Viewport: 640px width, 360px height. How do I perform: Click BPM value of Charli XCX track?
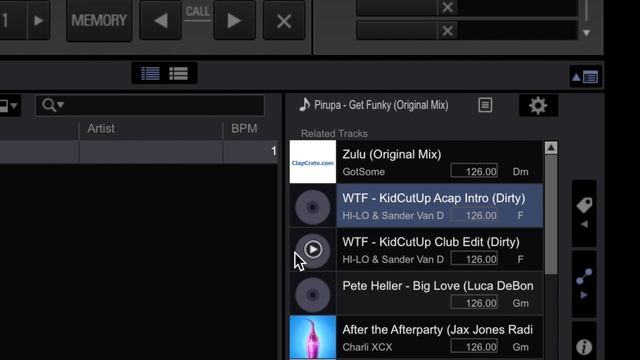(474, 347)
